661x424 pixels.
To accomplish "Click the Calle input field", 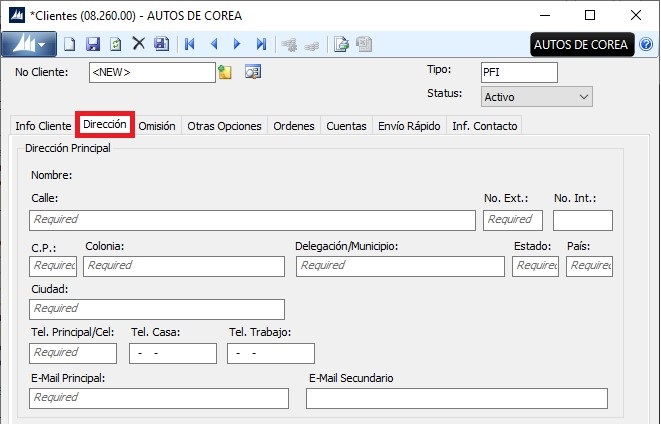I will click(252, 220).
